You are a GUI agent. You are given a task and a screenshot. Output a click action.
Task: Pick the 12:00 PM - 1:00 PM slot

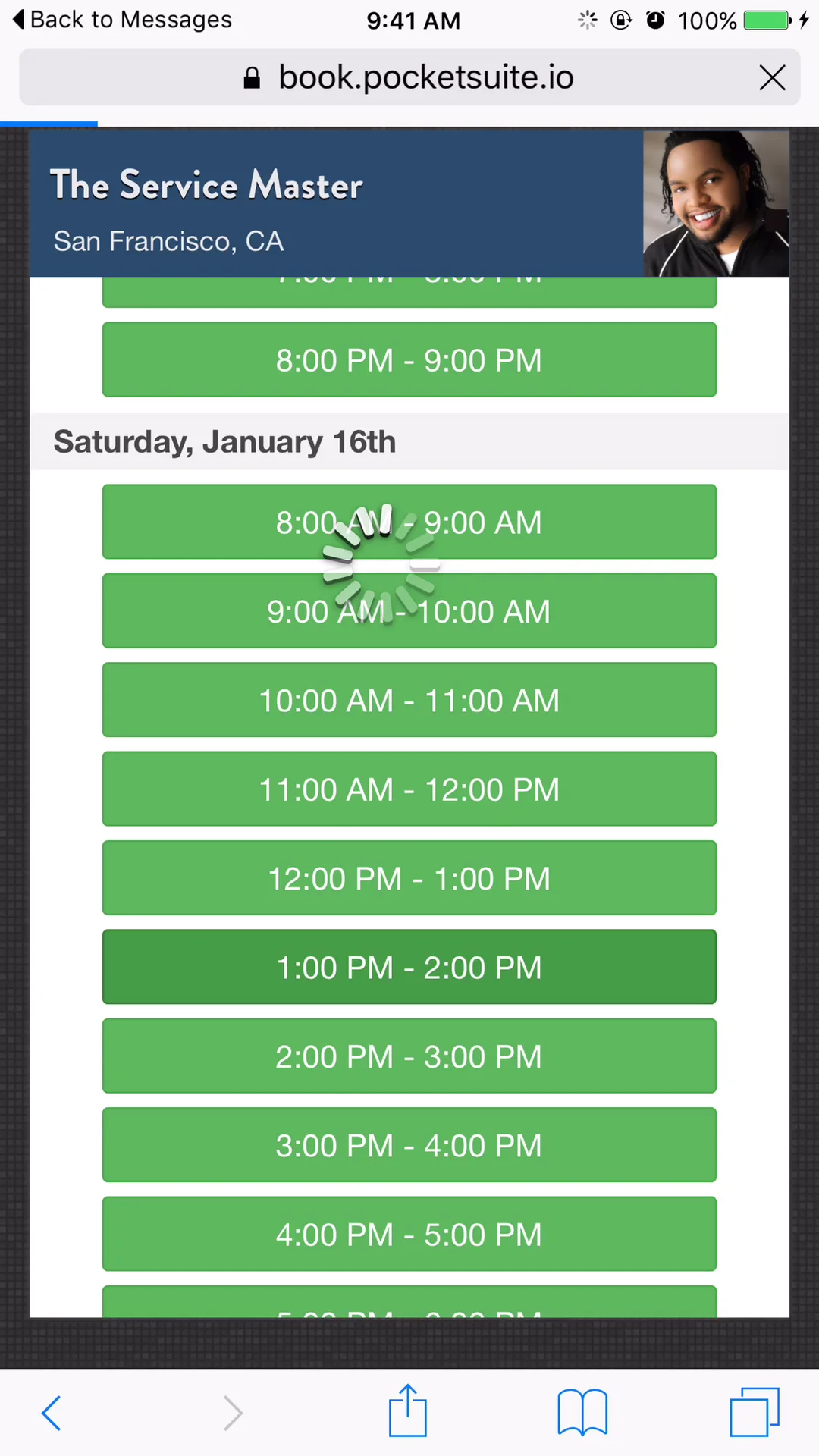(x=409, y=878)
